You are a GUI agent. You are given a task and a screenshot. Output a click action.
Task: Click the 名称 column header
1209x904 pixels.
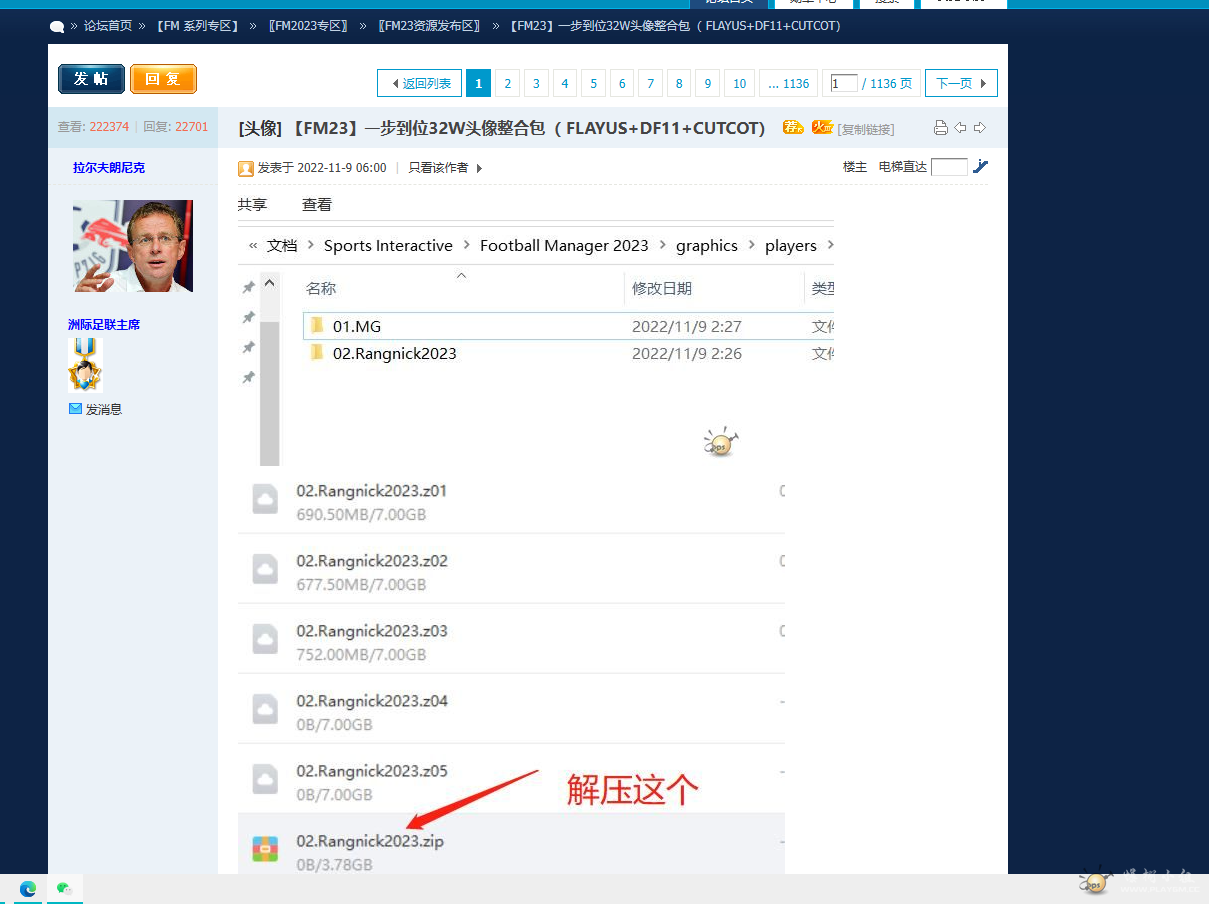click(x=321, y=288)
